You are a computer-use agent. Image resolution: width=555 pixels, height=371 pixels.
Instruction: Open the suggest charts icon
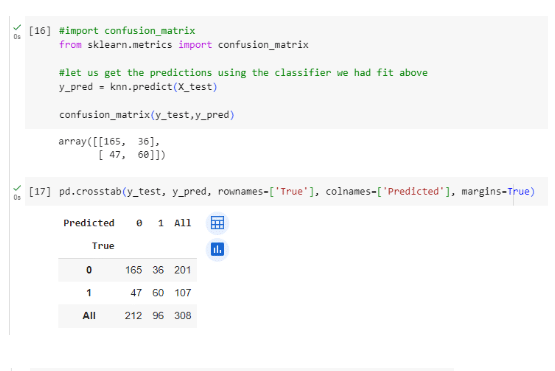pyautogui.click(x=217, y=250)
